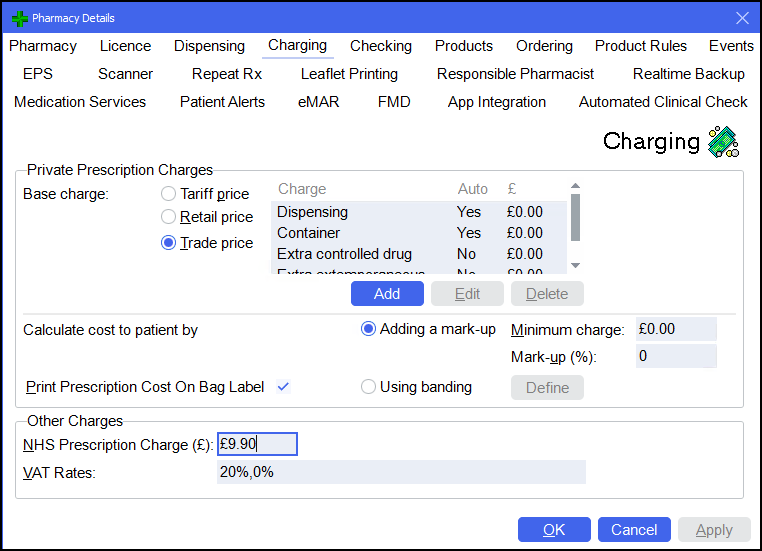Click the Minimum charge input box
The height and width of the screenshot is (551, 762).
point(676,329)
